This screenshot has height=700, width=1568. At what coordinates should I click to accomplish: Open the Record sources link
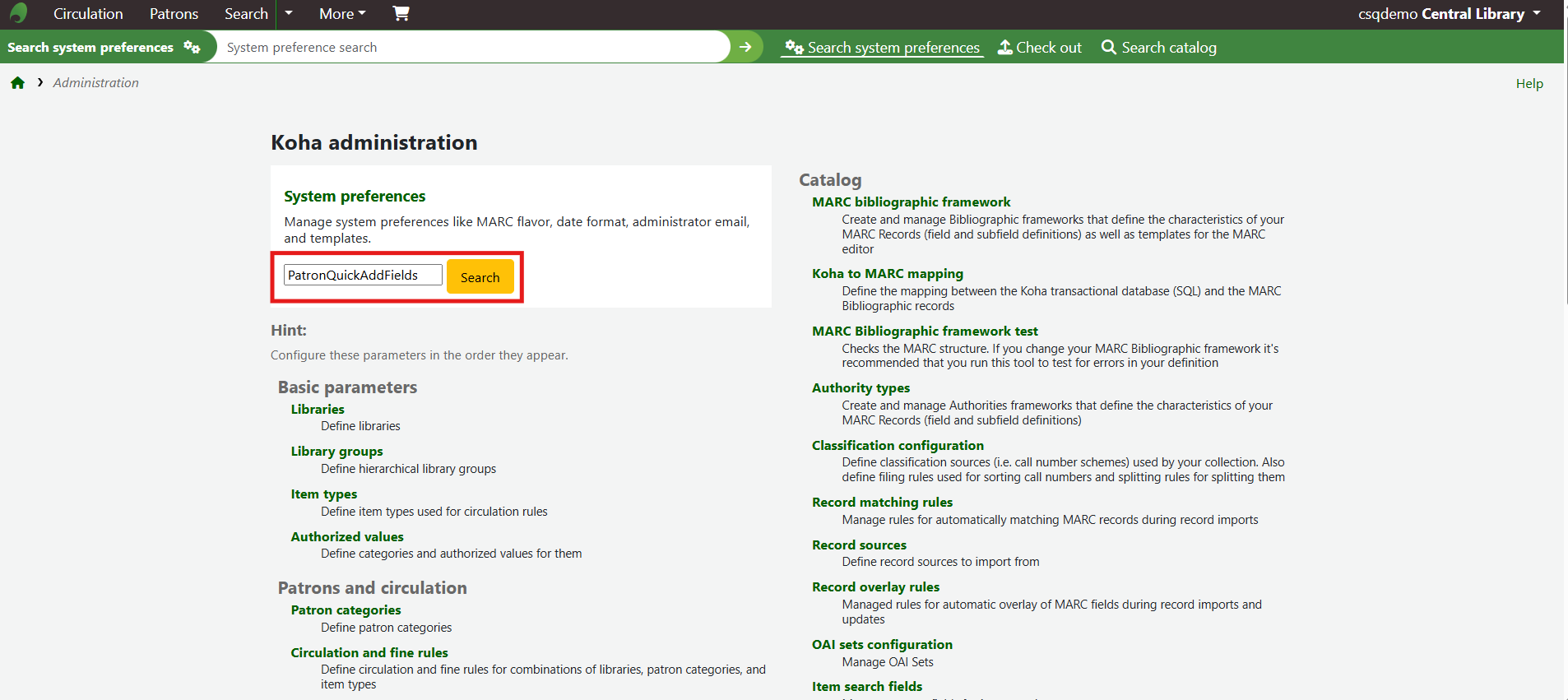pos(859,545)
